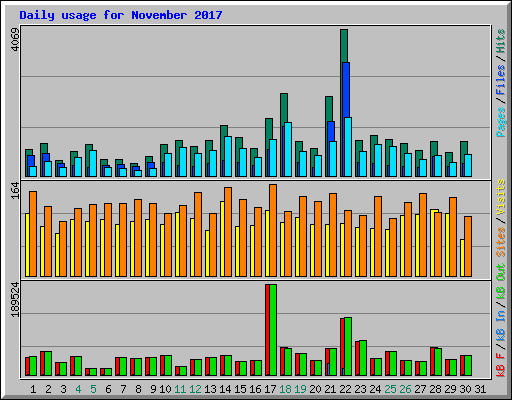Click the green kB Out bar for day 23
The width and height of the screenshot is (512, 400).
click(363, 358)
